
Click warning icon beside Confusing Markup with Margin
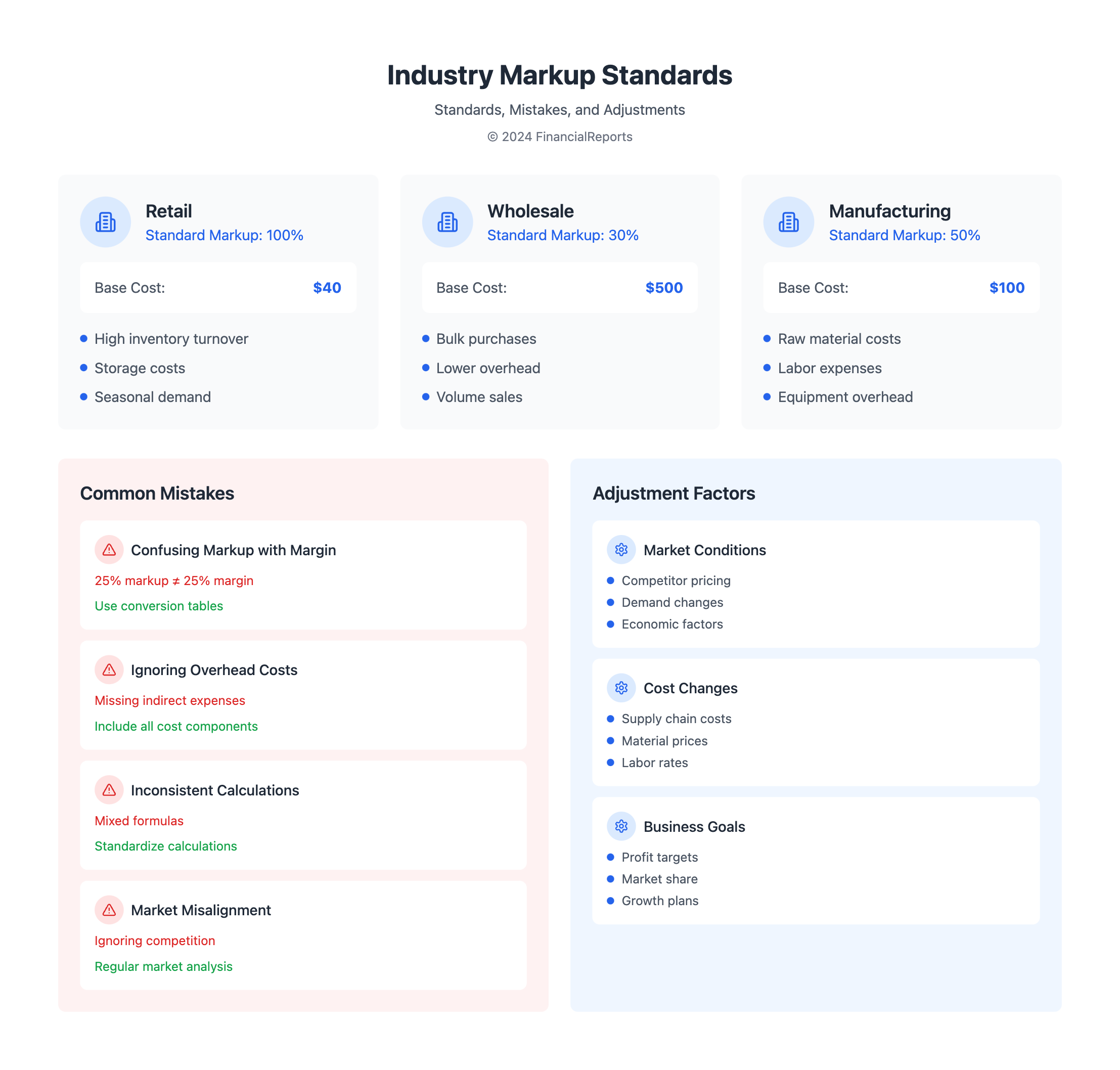click(x=109, y=550)
